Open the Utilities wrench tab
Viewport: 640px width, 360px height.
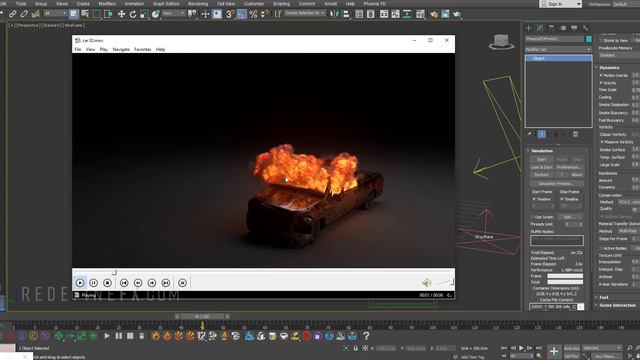(586, 28)
